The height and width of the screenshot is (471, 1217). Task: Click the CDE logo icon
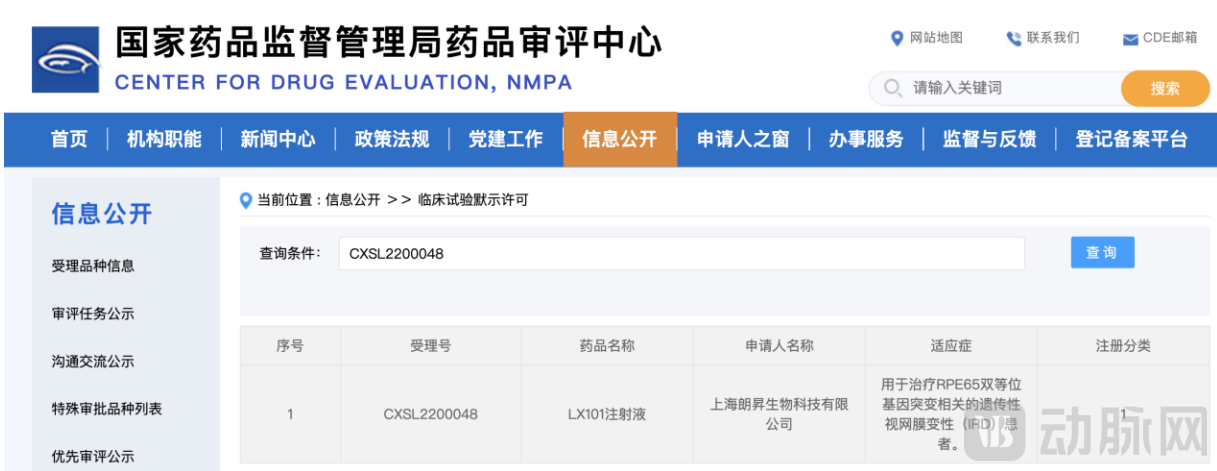tap(66, 61)
